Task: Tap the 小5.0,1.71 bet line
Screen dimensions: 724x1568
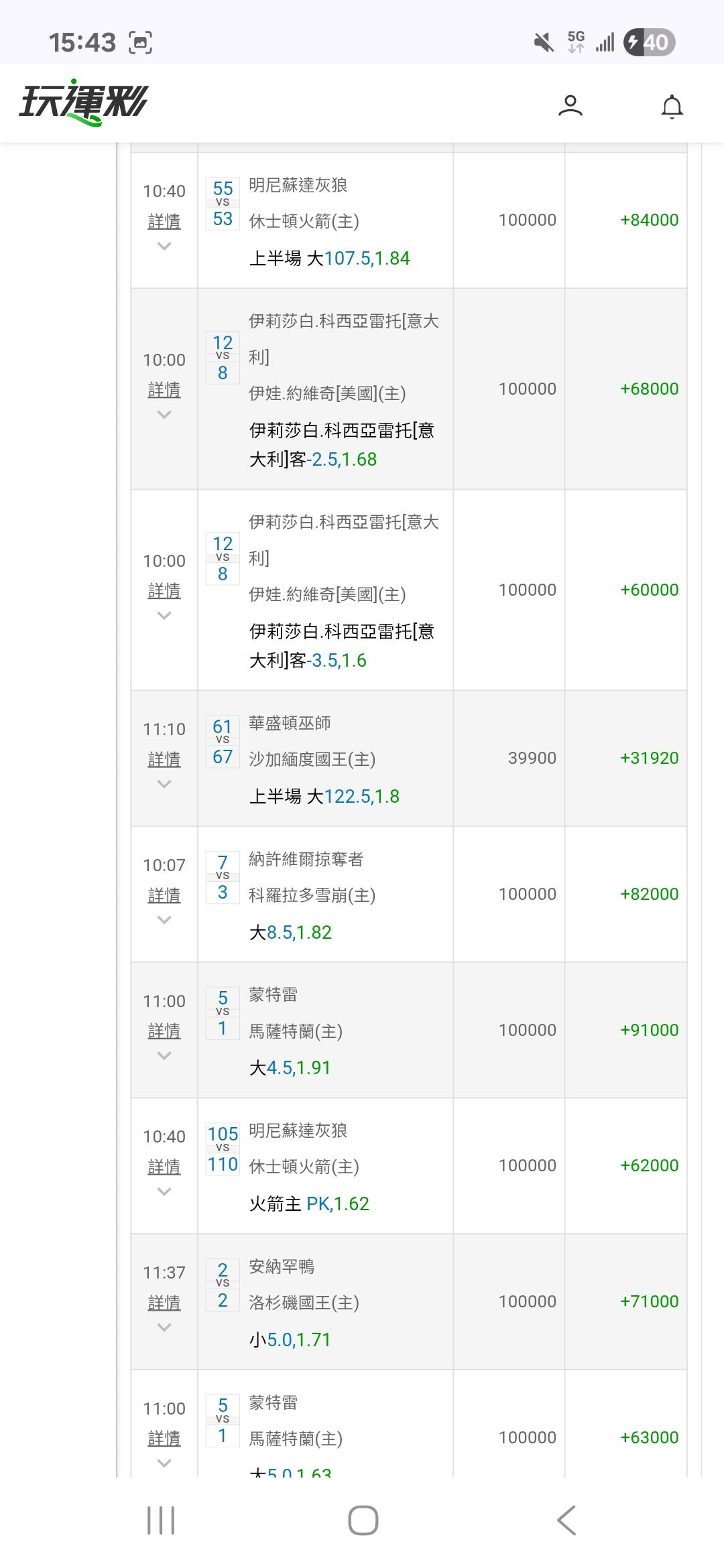Action: pos(290,1340)
